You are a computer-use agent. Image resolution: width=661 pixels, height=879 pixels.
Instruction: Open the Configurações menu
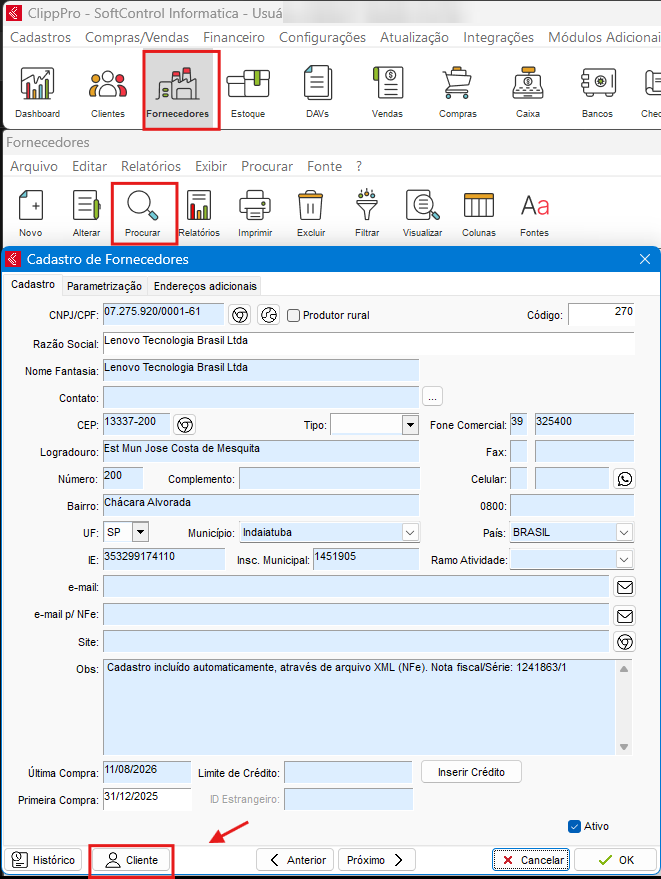[322, 38]
